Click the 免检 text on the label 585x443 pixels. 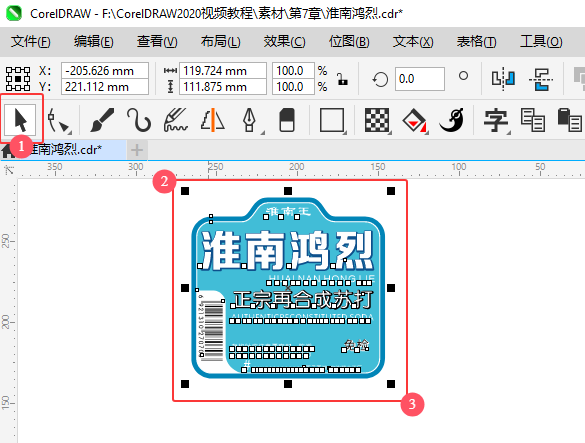click(x=356, y=345)
